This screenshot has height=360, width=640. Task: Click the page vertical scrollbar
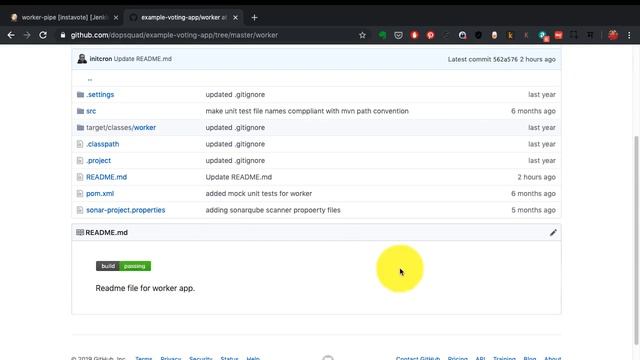click(x=636, y=240)
